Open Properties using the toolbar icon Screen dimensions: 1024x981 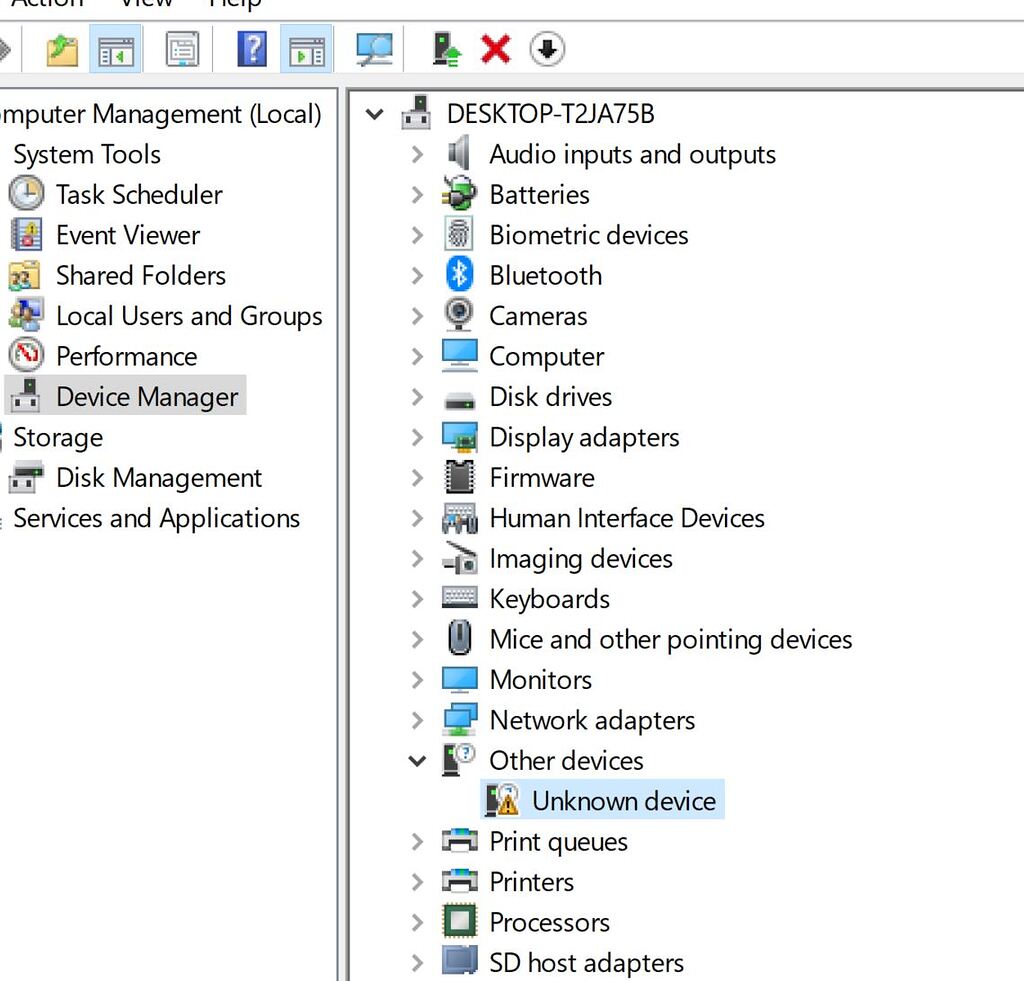183,47
